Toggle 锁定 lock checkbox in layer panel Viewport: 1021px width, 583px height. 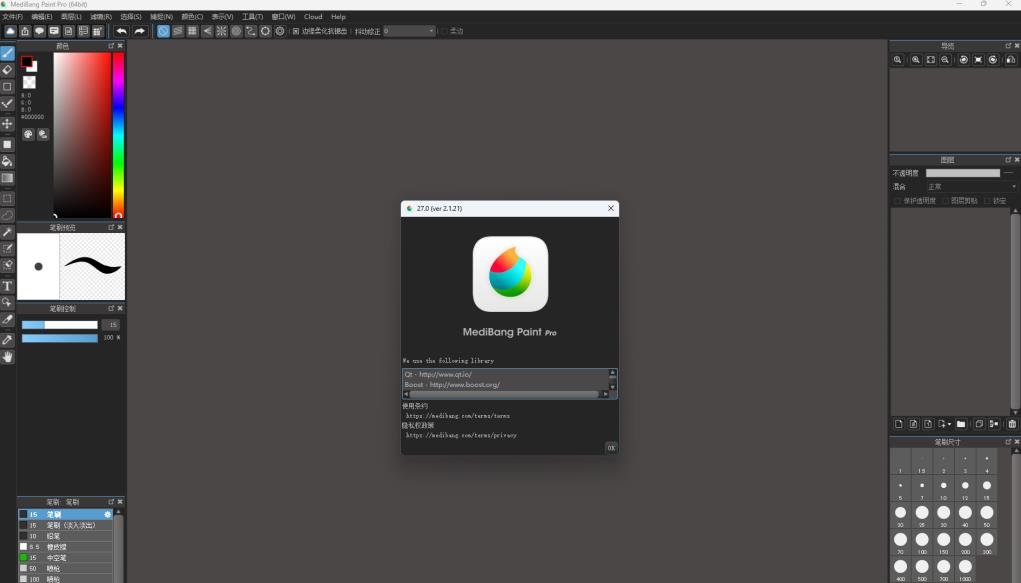[x=988, y=201]
